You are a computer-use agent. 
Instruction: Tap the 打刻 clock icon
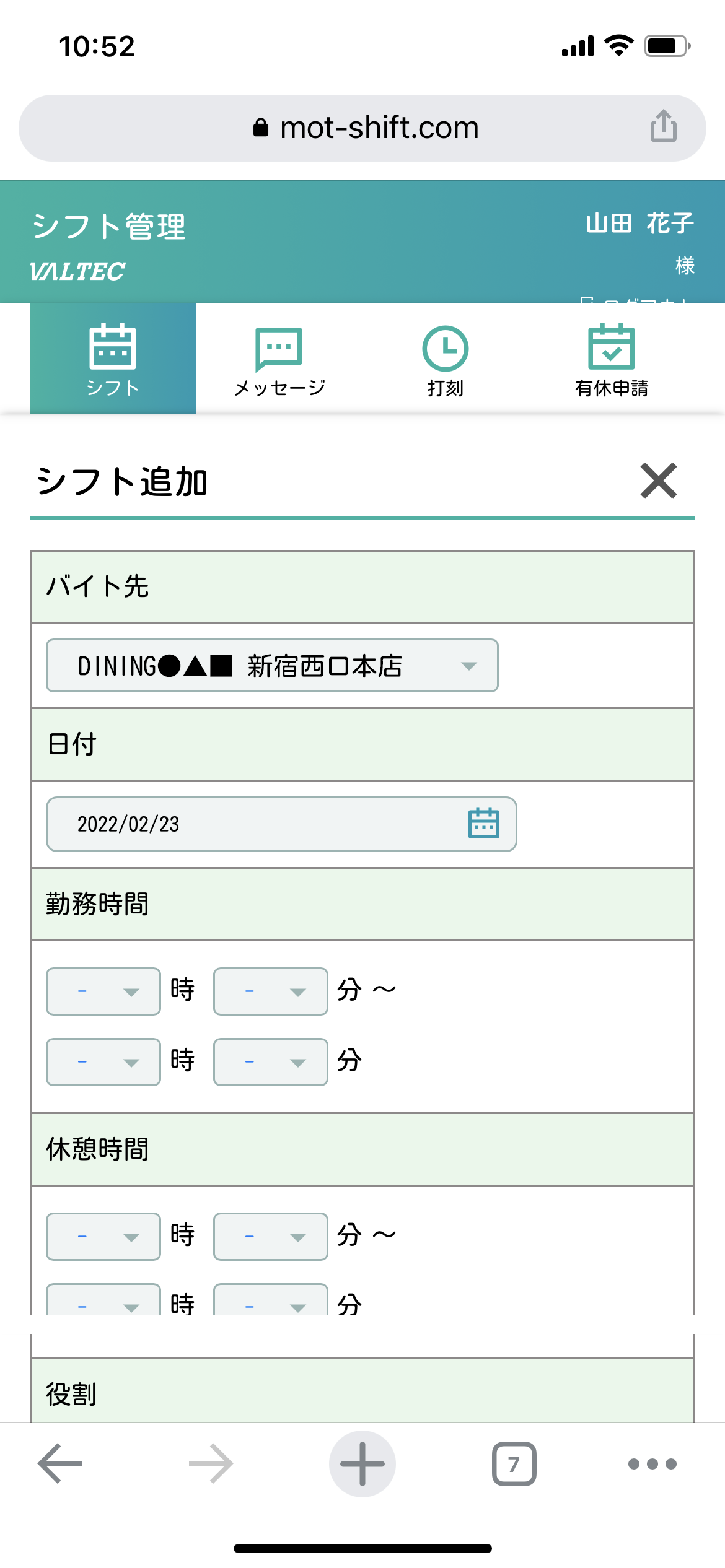(445, 349)
